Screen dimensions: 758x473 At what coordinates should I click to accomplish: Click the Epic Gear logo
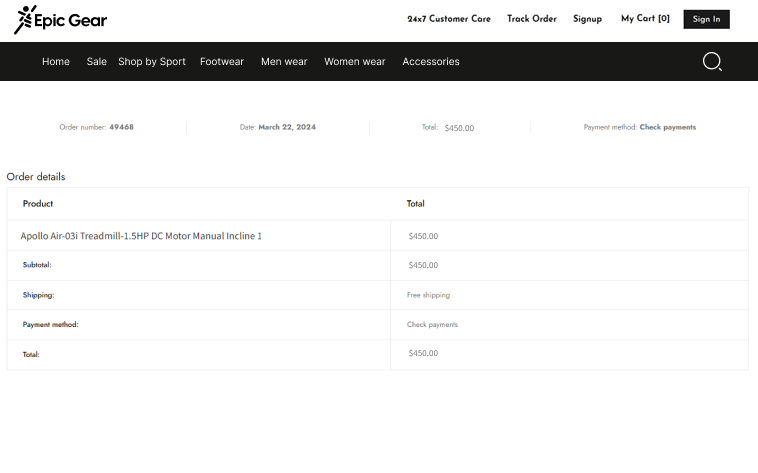[x=60, y=20]
